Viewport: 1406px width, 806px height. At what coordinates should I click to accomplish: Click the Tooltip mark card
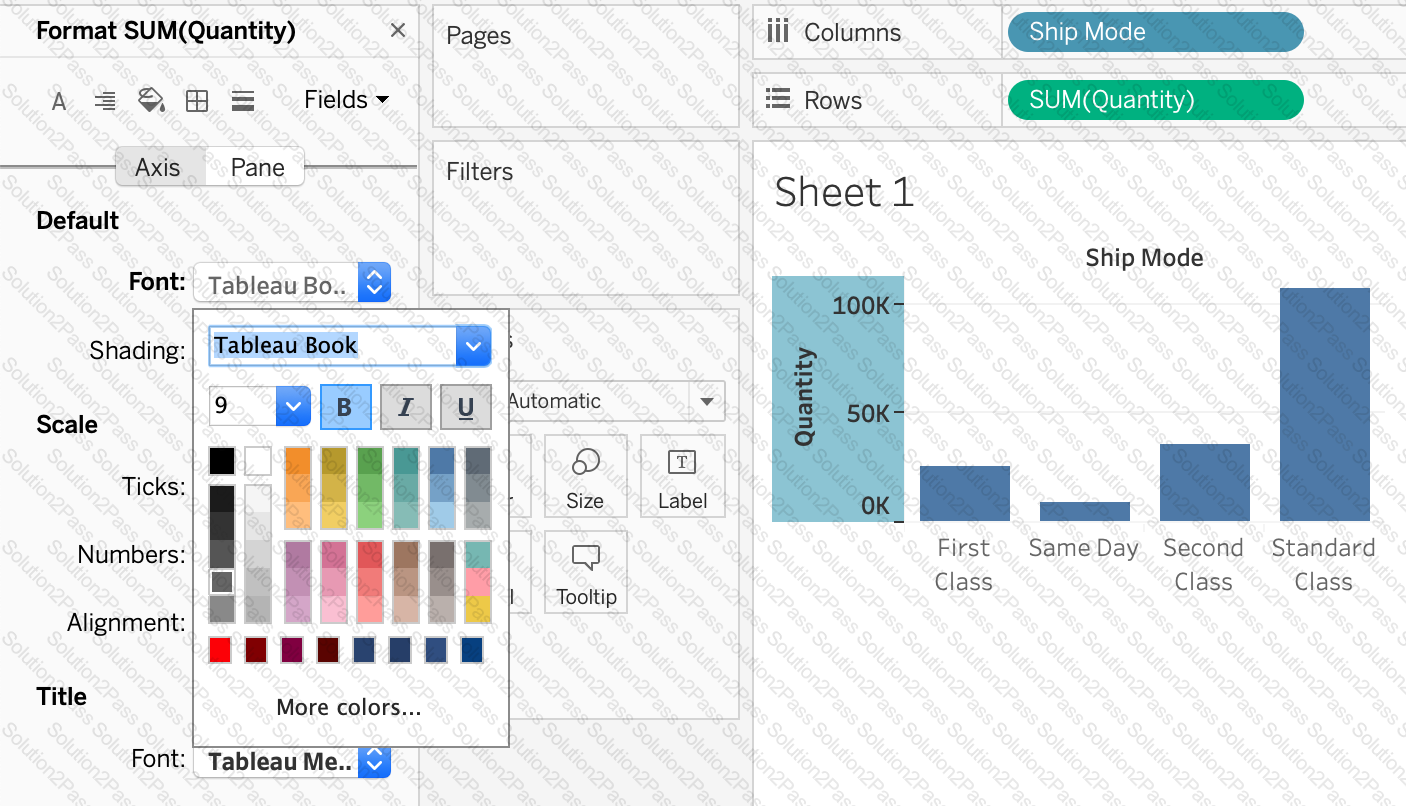tap(586, 572)
